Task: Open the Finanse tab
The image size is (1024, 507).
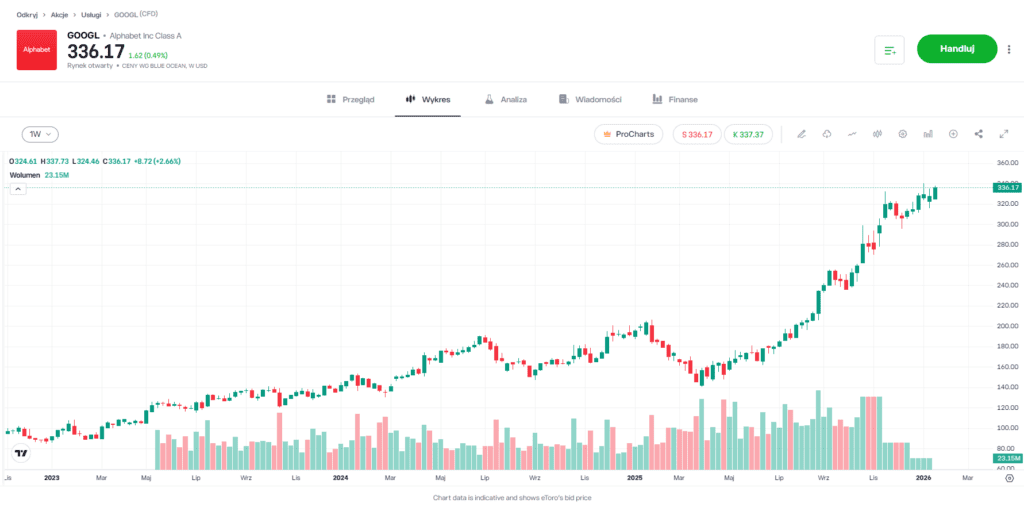Action: point(675,100)
